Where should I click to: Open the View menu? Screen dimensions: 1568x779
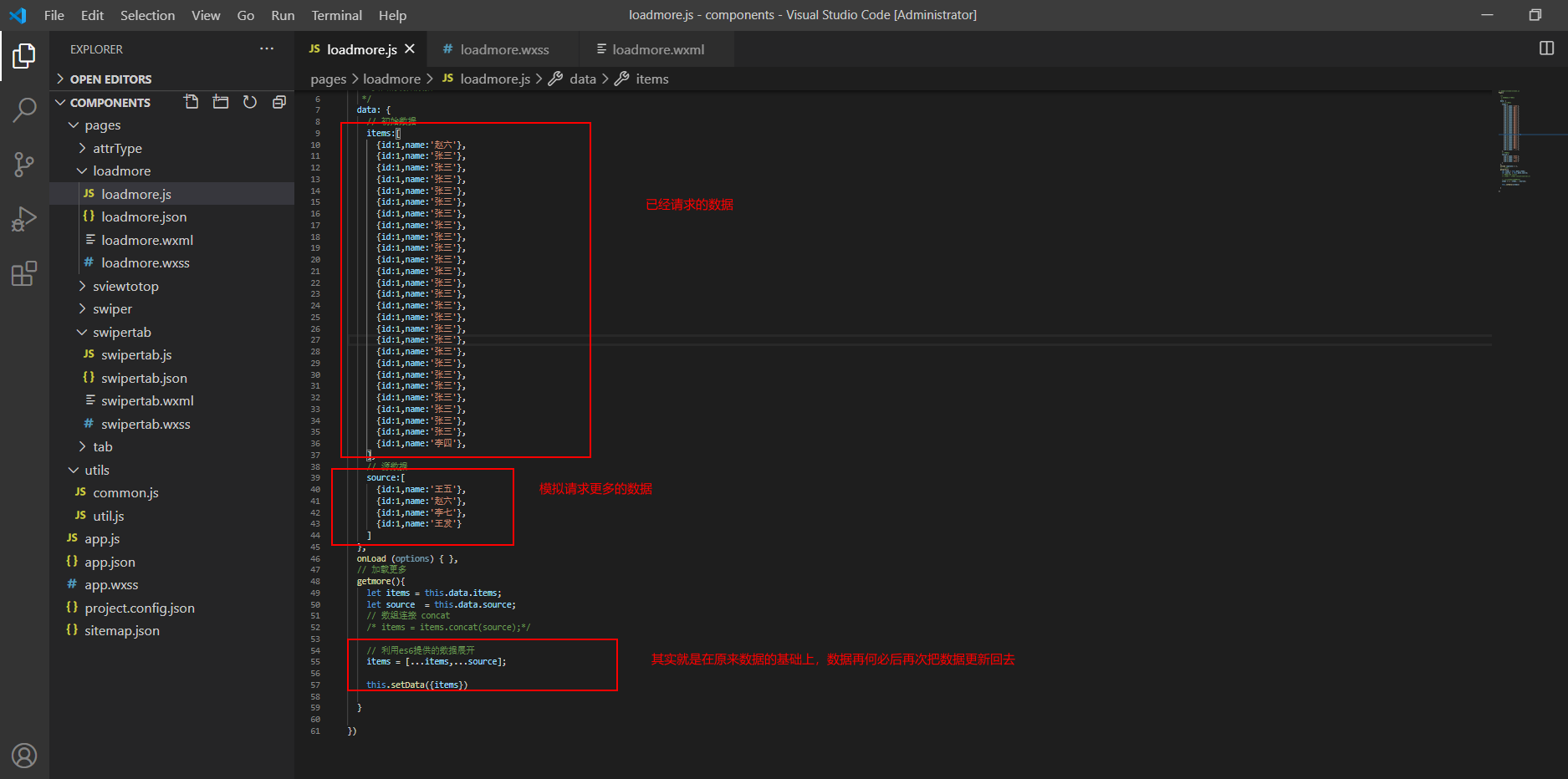pyautogui.click(x=206, y=15)
